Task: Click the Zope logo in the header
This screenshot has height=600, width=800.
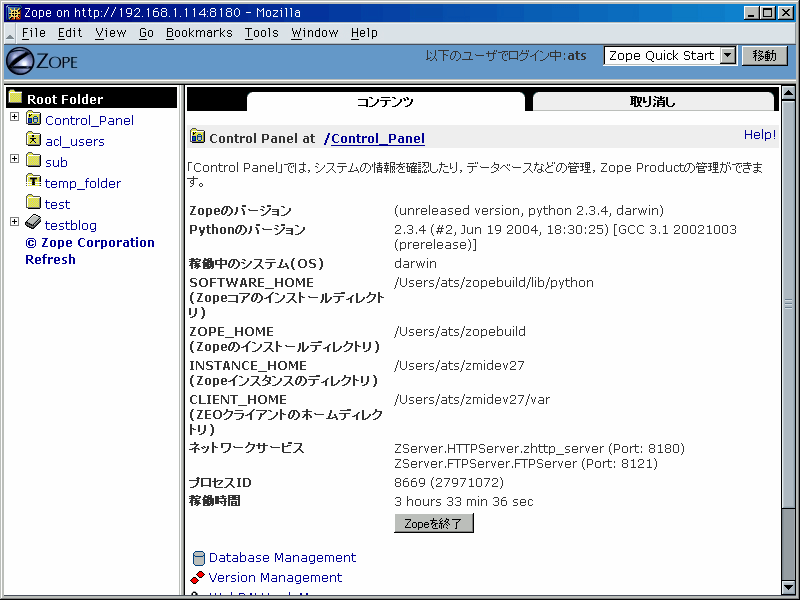Action: click(42, 61)
